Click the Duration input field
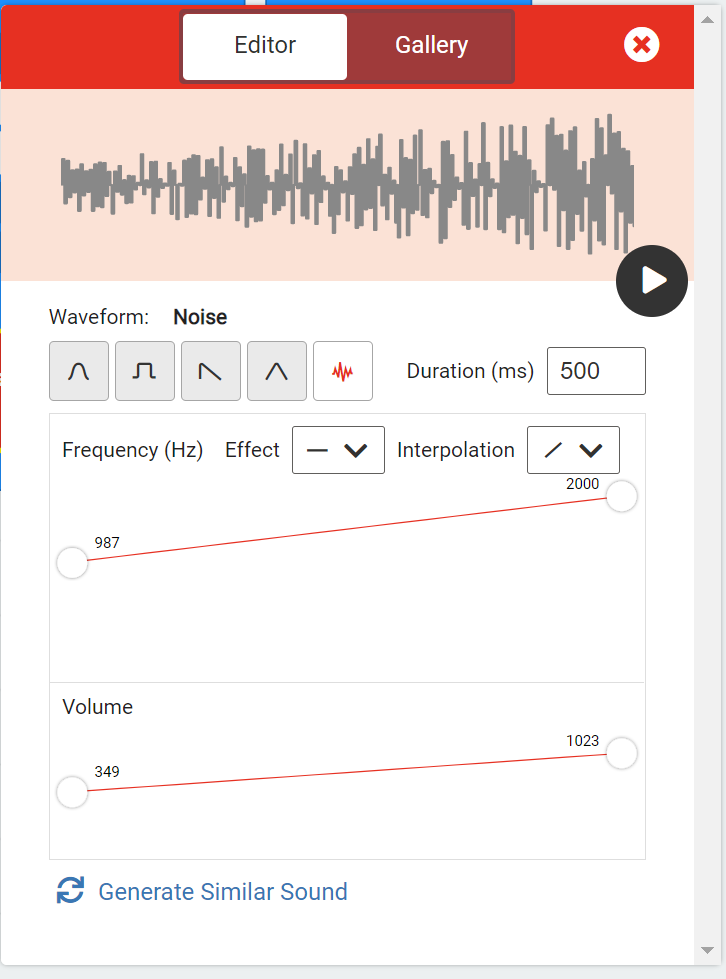The image size is (726, 979). click(596, 370)
